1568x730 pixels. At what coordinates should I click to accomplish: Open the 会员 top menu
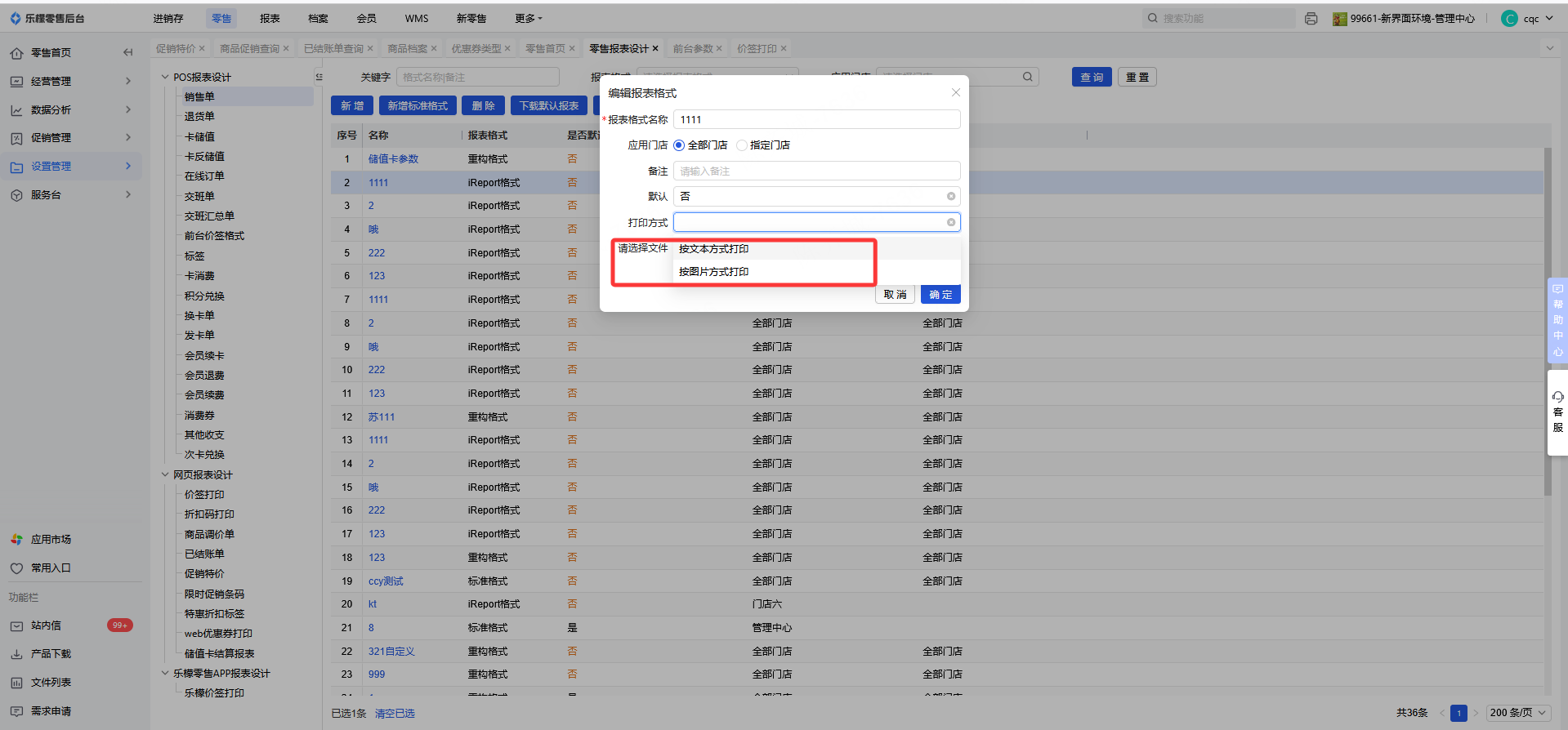click(367, 18)
